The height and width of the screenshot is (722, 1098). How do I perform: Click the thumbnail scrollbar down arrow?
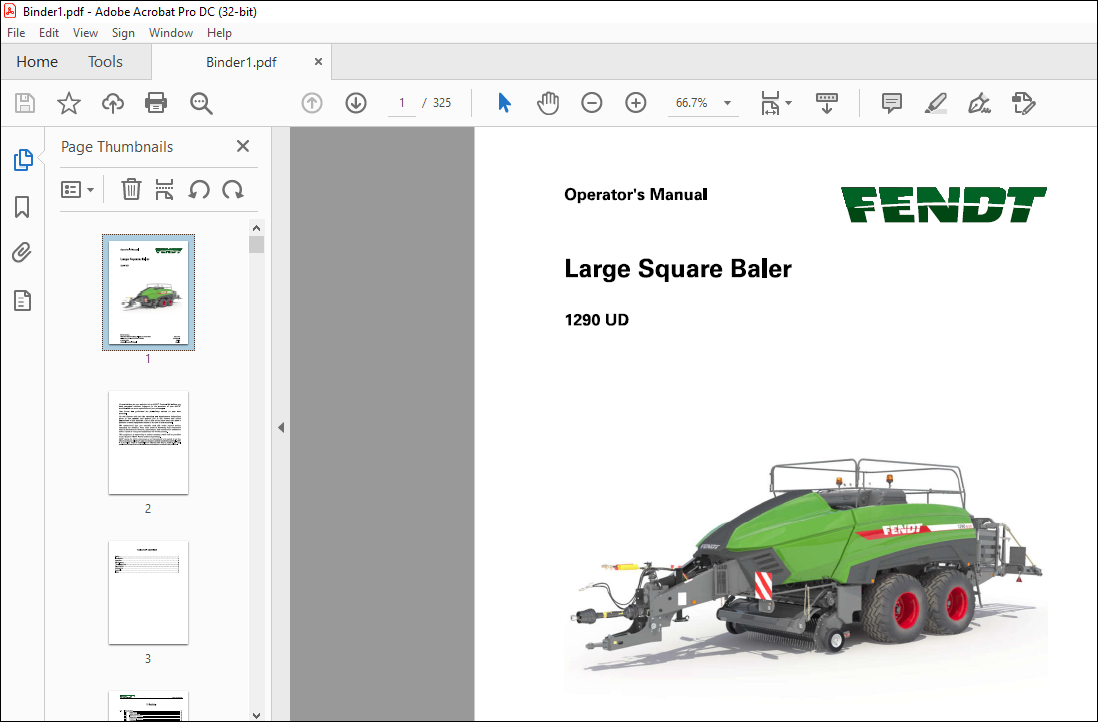point(256,715)
